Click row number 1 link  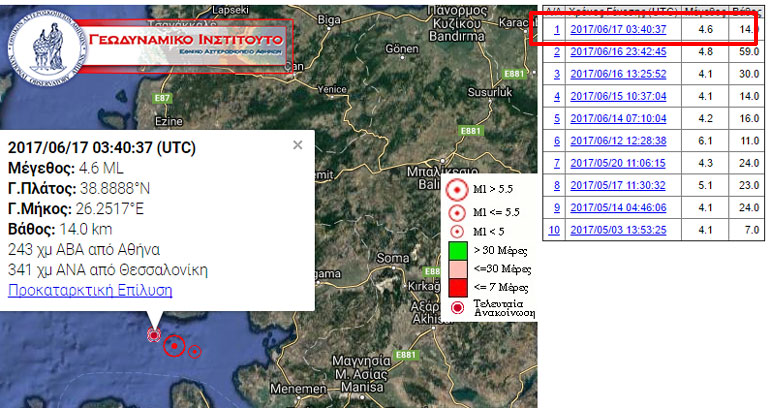point(557,29)
